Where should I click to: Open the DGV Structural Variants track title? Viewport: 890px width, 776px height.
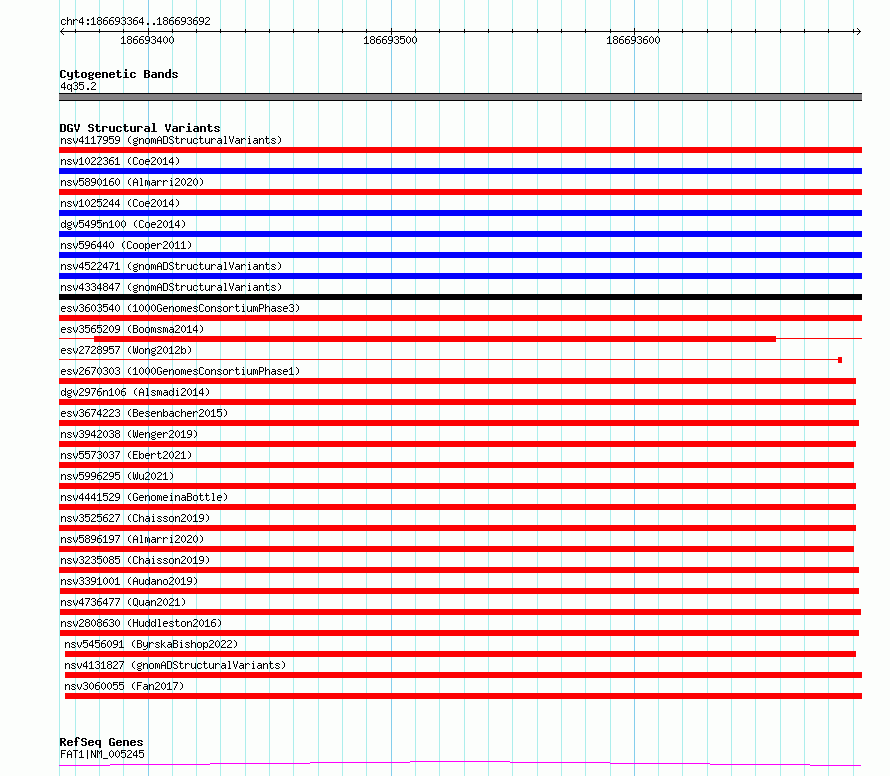140,128
